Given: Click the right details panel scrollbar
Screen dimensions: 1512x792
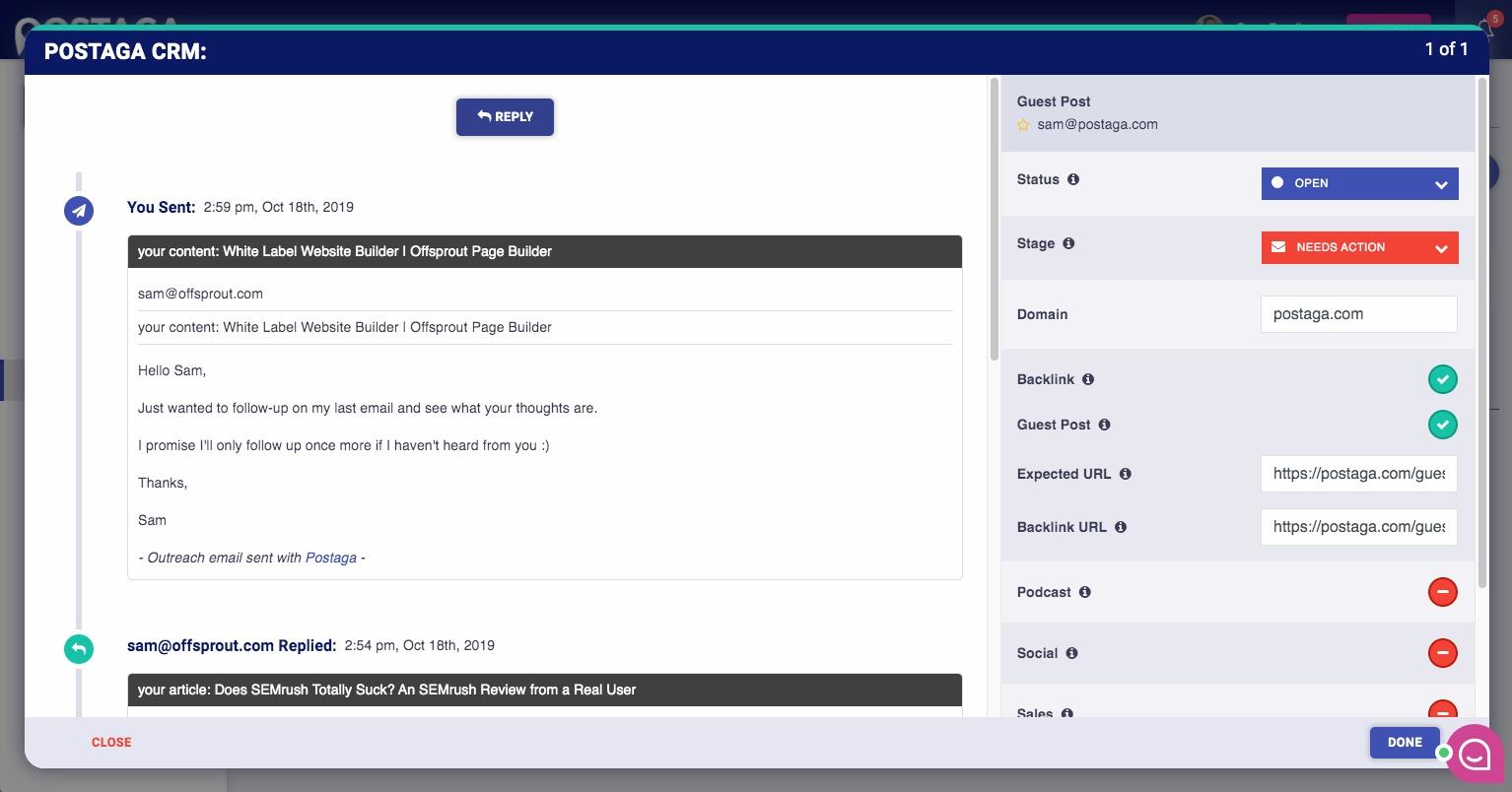Looking at the screenshot, I should 1481,332.
